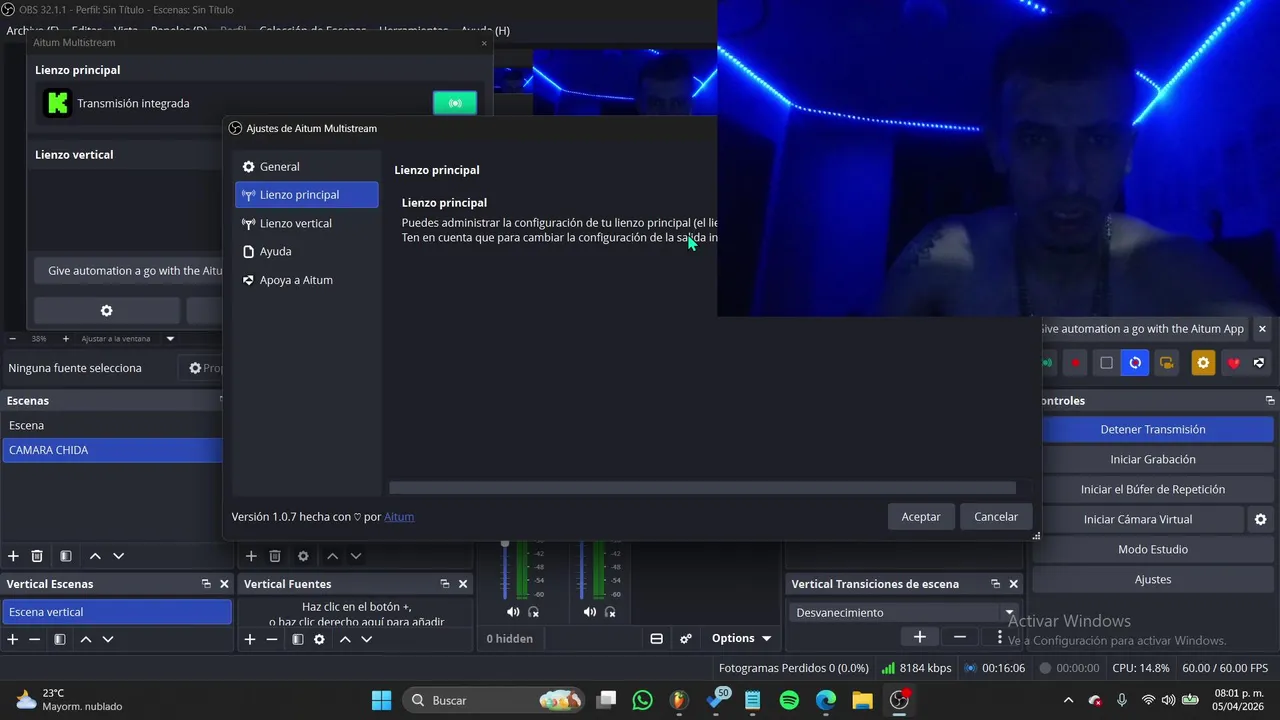
Task: Click the 0 hidden mixer label
Action: tap(510, 638)
